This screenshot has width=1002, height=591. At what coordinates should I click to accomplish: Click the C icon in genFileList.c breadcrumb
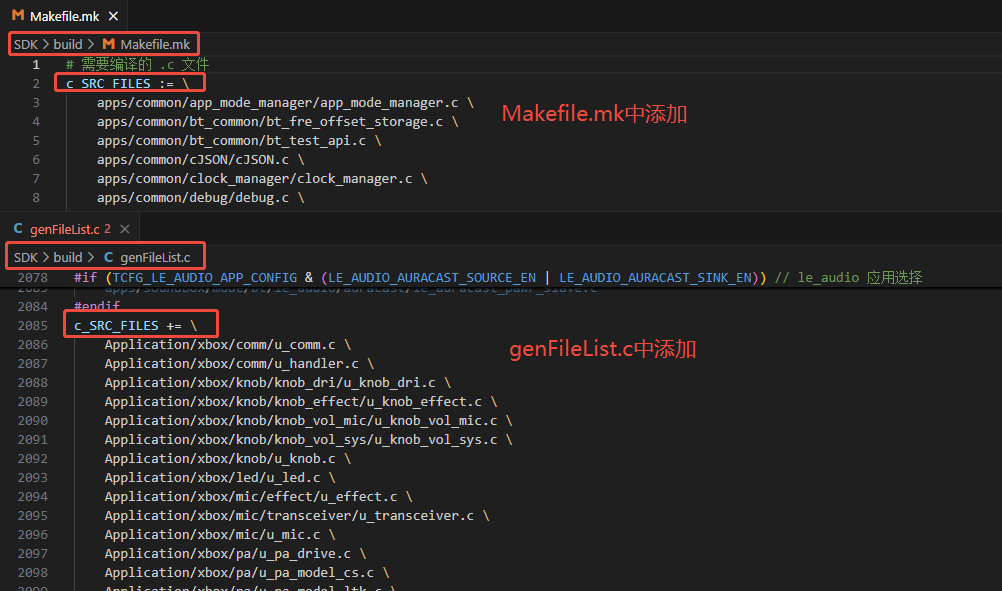point(109,257)
